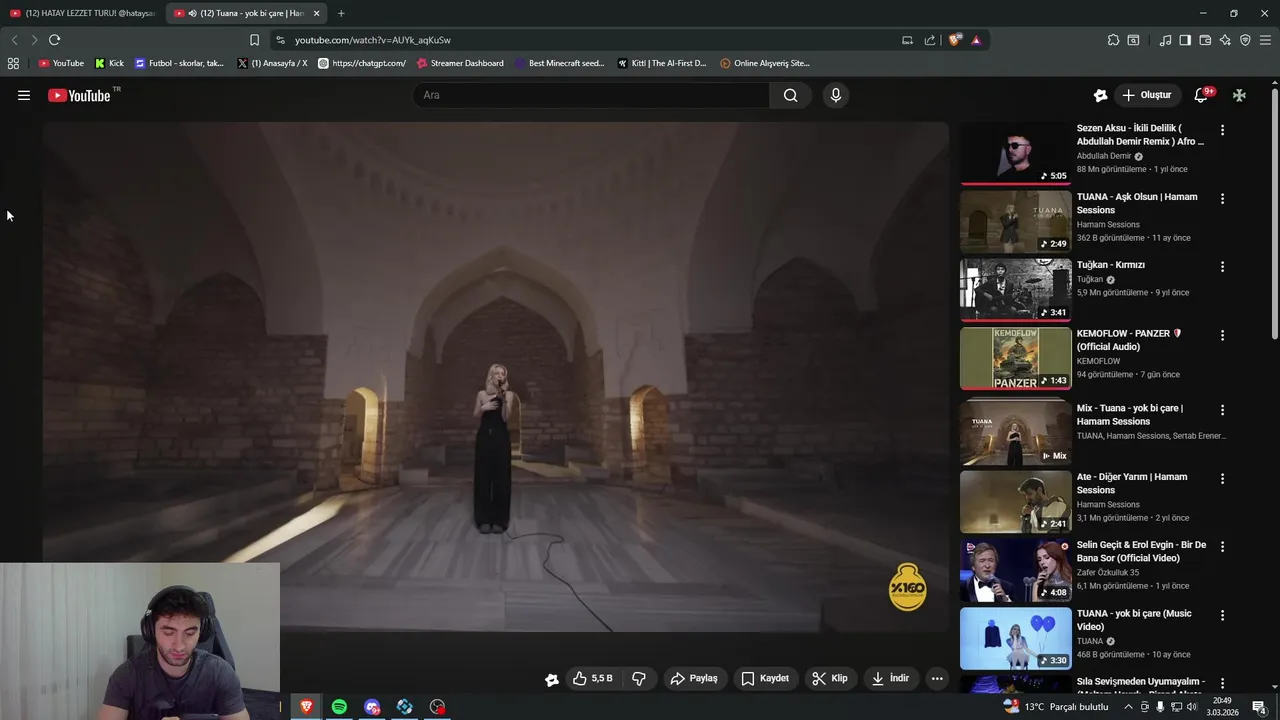Viewport: 1280px width, 720px height.
Task: Create a clip with Klip button
Action: coord(830,678)
